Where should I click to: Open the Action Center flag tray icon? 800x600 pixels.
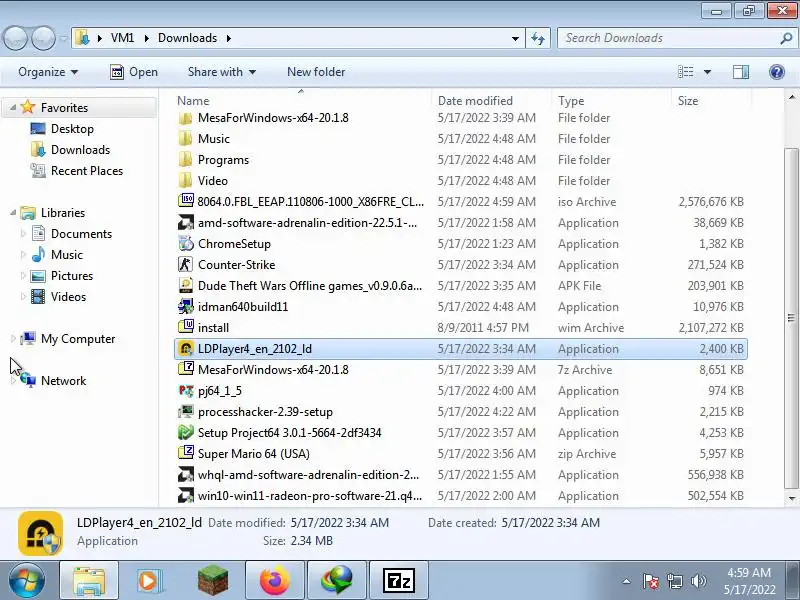click(651, 581)
